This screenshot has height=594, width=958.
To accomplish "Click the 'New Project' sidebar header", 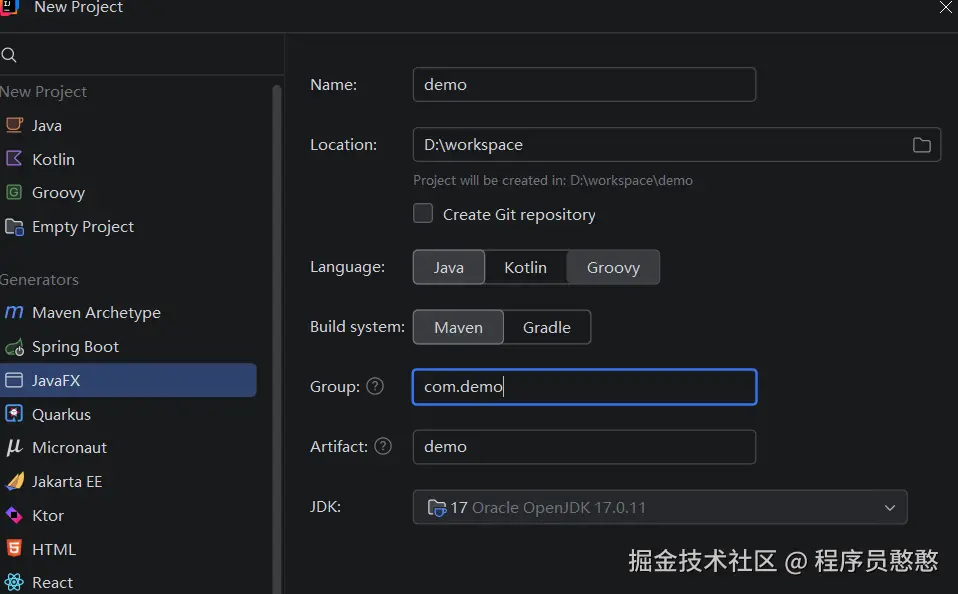I will click(43, 92).
